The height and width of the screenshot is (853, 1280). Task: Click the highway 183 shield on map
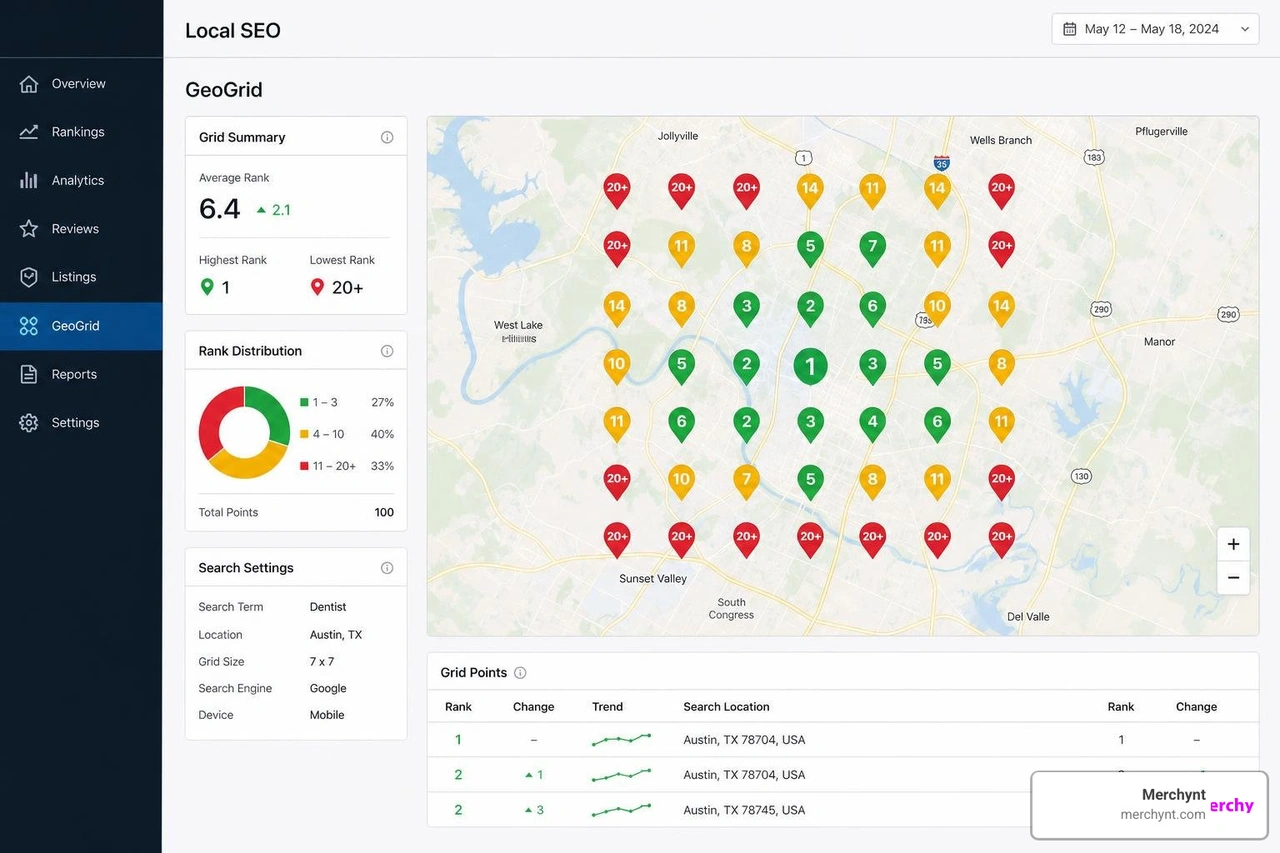coord(1094,158)
